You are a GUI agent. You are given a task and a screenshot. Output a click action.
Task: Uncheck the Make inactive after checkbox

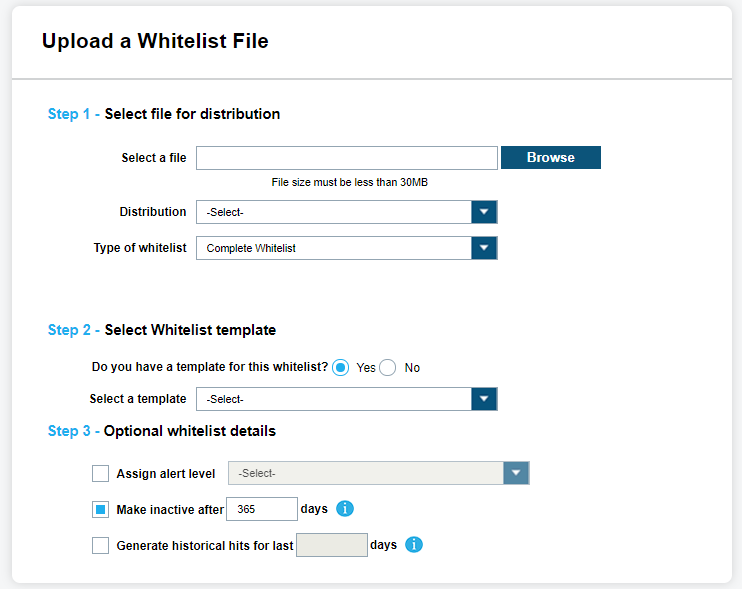click(100, 510)
